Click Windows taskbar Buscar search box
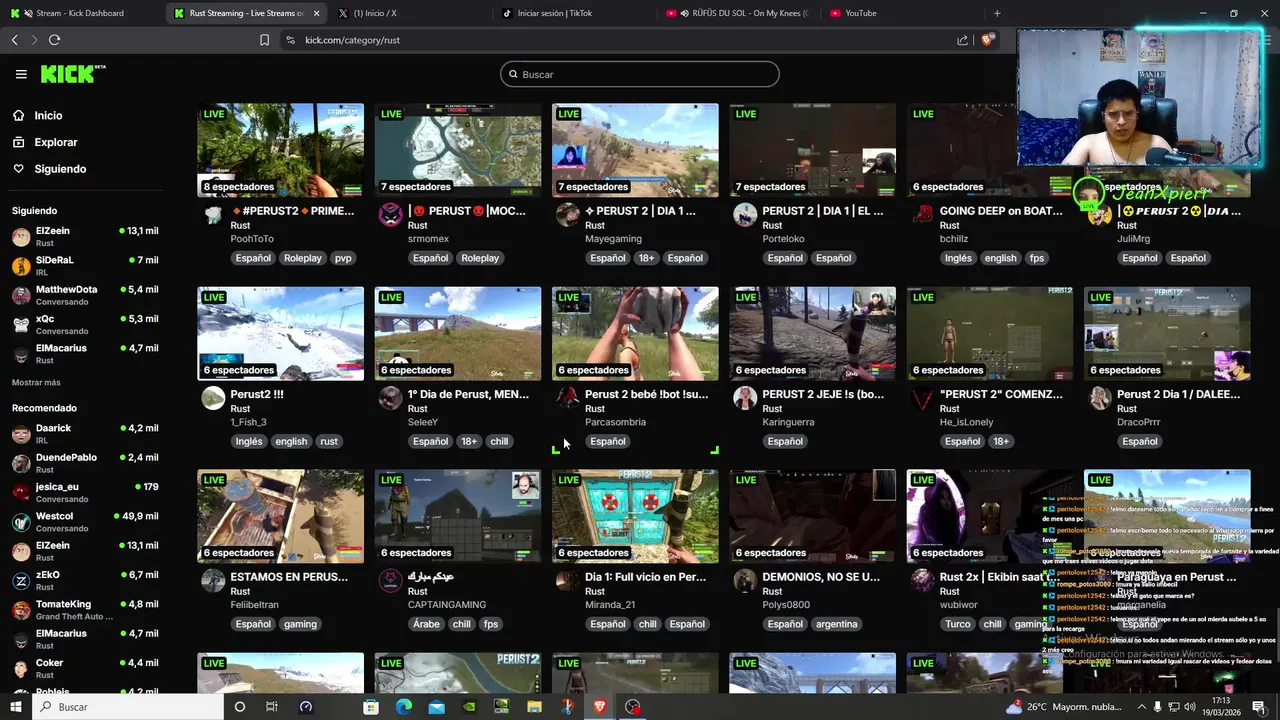This screenshot has width=1280, height=720. click(130, 707)
